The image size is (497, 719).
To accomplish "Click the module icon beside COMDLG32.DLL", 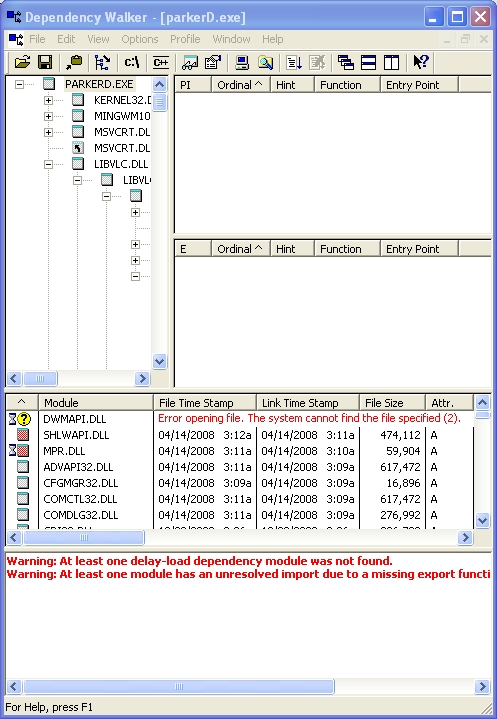I will pos(23,515).
